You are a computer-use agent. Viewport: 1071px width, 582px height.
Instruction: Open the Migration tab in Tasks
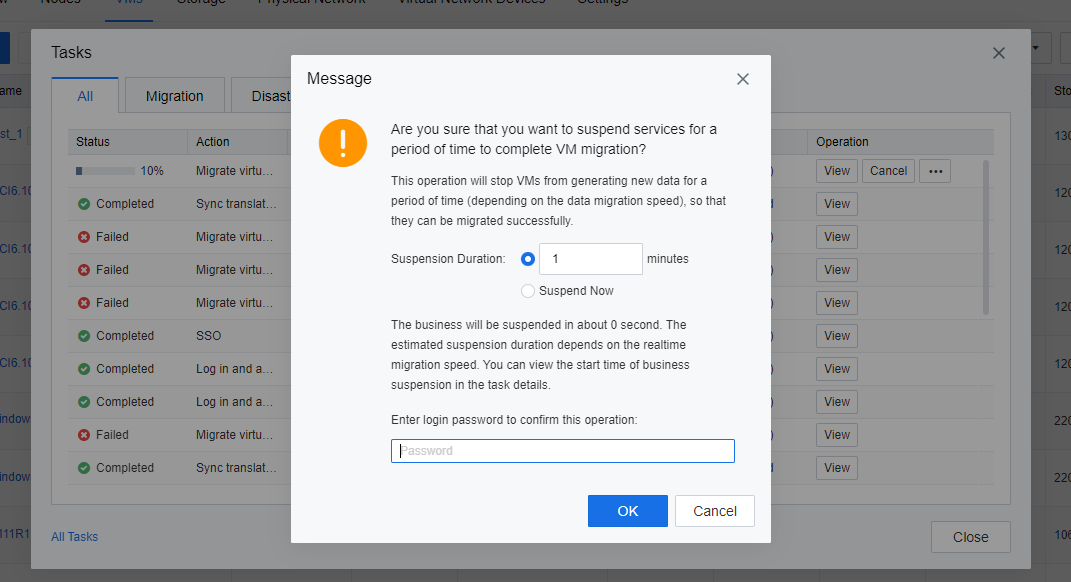[174, 96]
